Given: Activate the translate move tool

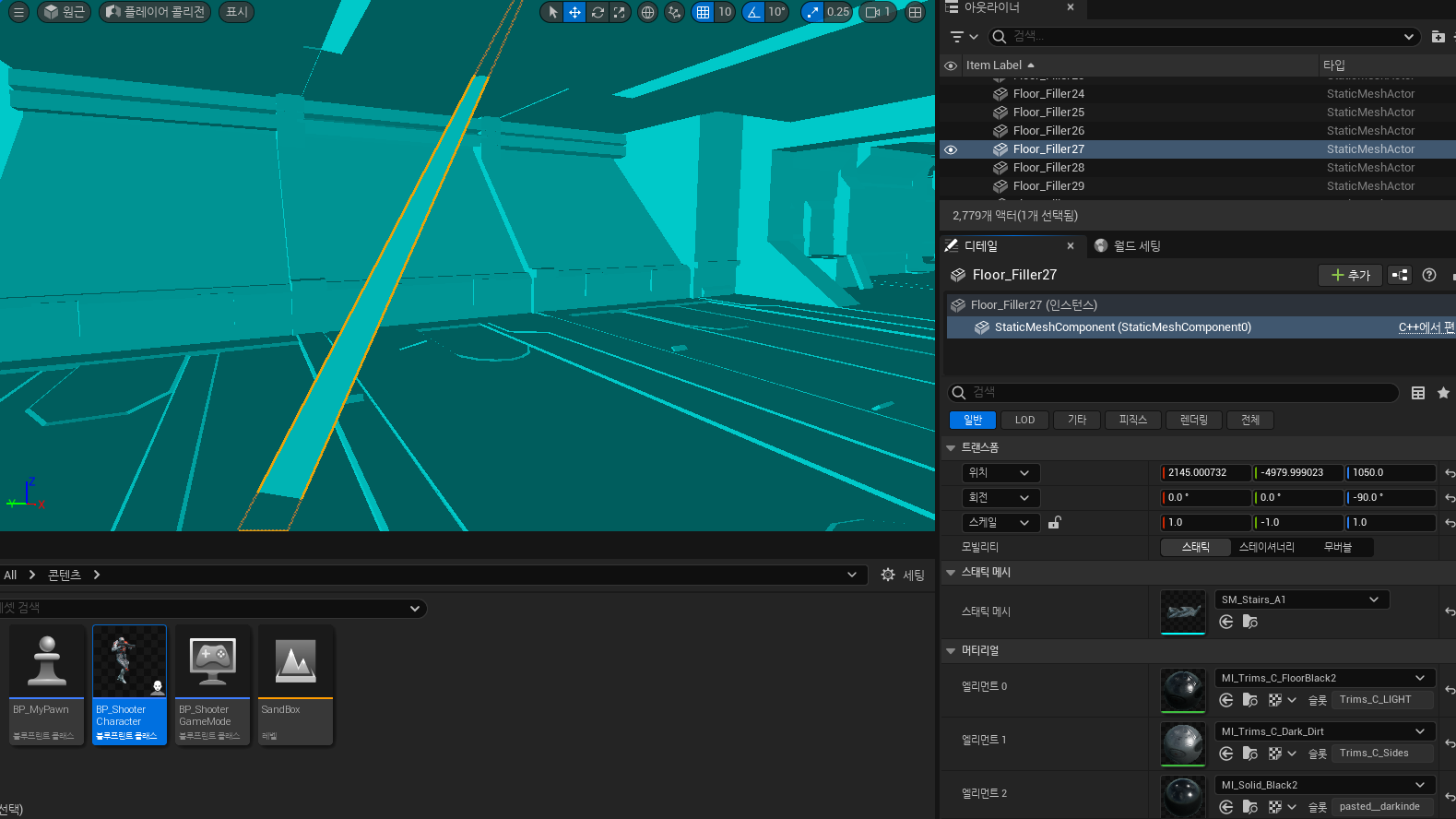Looking at the screenshot, I should (574, 12).
